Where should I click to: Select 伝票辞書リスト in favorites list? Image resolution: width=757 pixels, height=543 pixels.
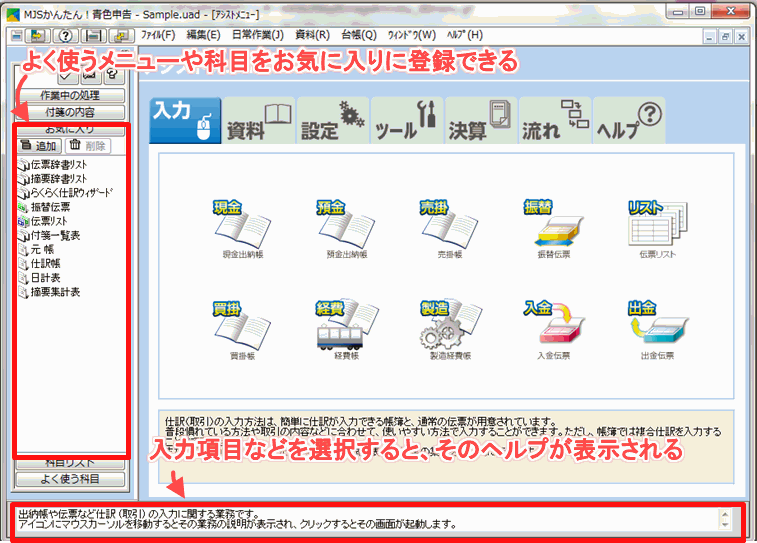pos(53,165)
